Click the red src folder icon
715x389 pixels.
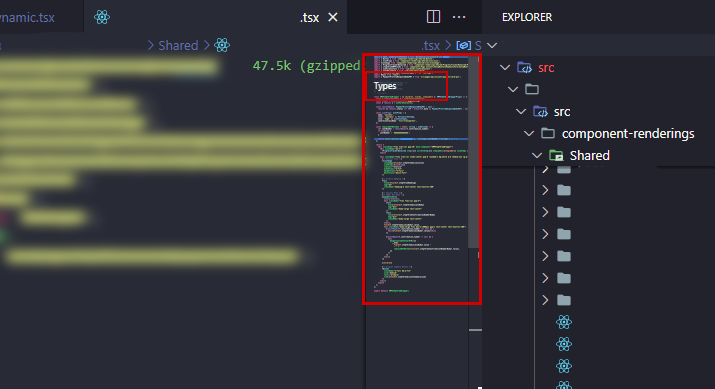(524, 67)
